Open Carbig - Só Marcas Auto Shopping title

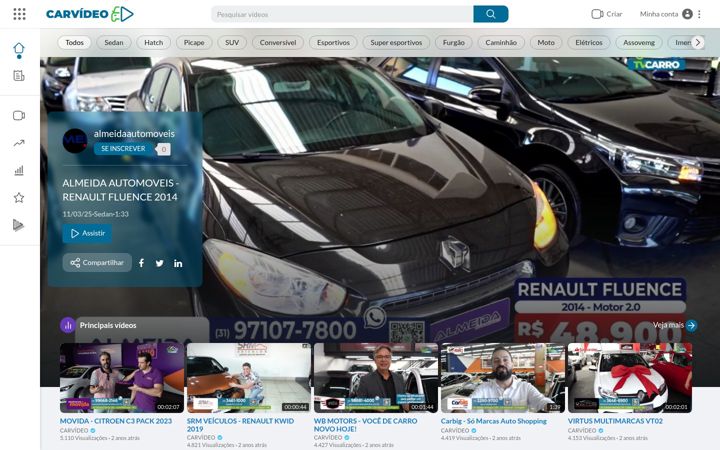(x=494, y=421)
